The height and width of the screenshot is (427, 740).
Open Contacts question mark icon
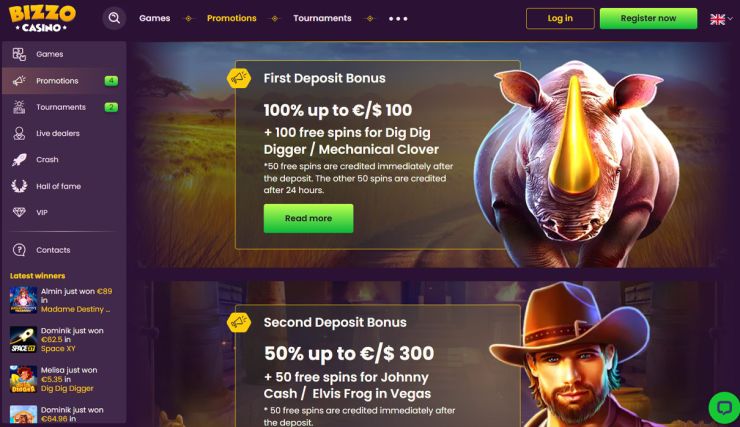pyautogui.click(x=19, y=250)
